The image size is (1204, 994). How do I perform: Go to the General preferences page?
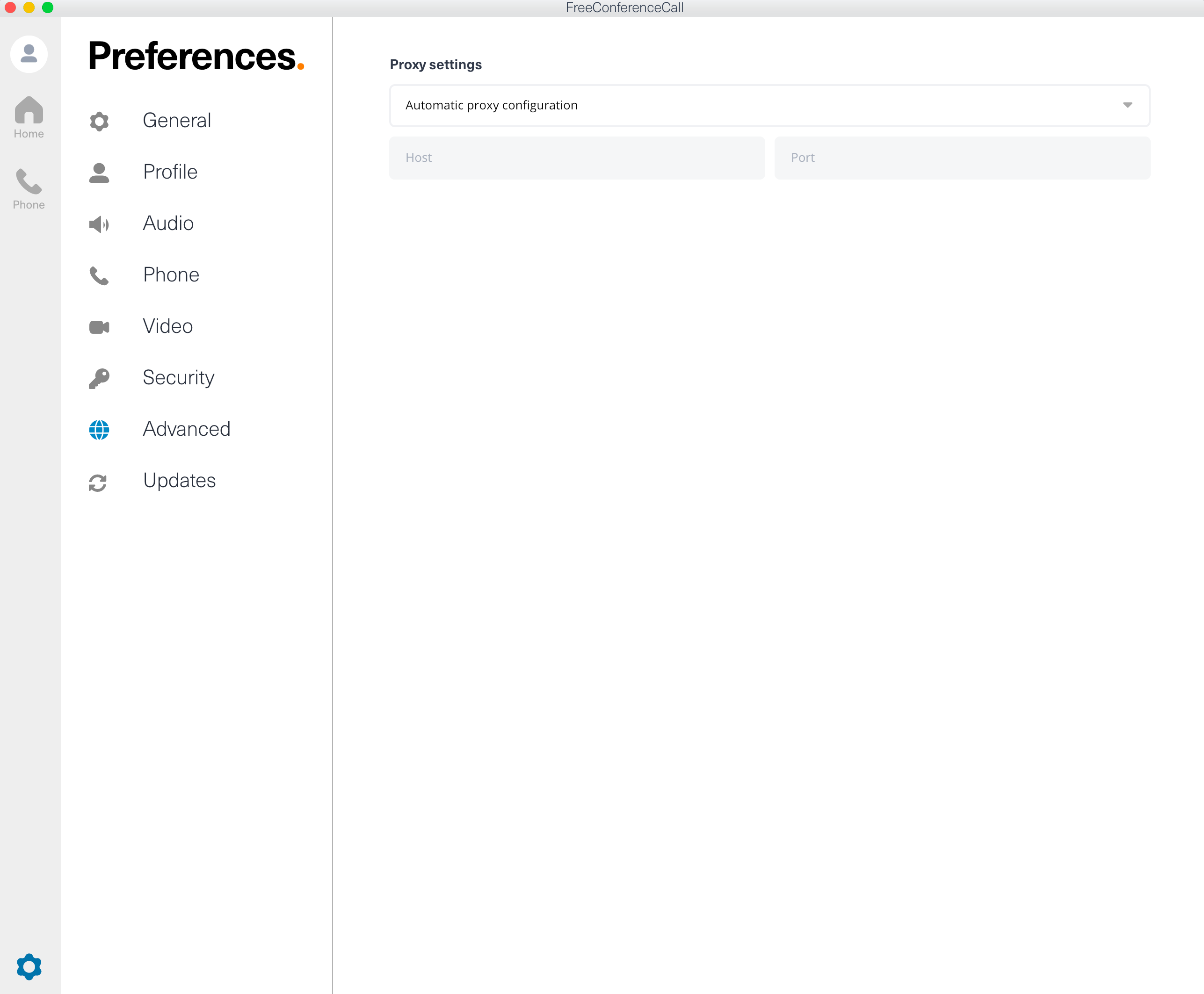[176, 121]
